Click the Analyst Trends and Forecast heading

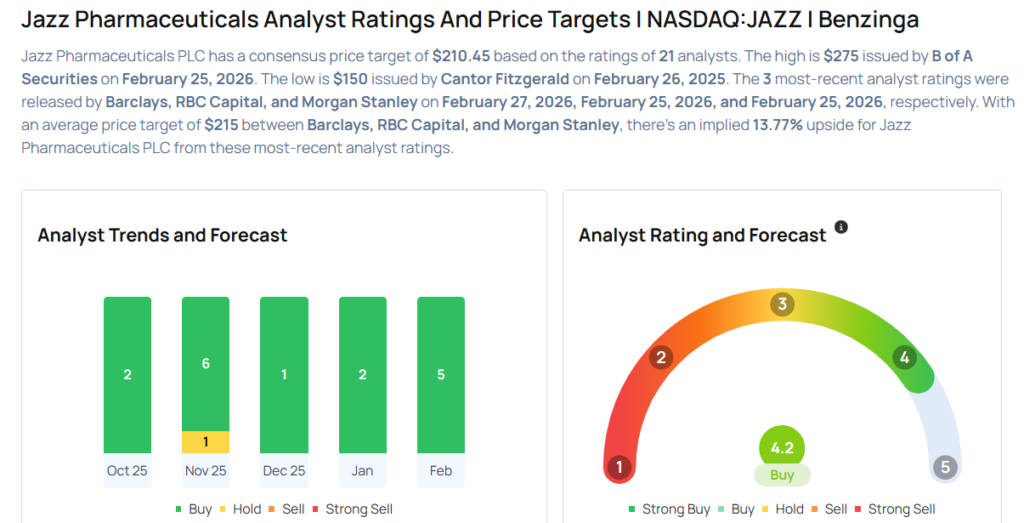tap(162, 236)
